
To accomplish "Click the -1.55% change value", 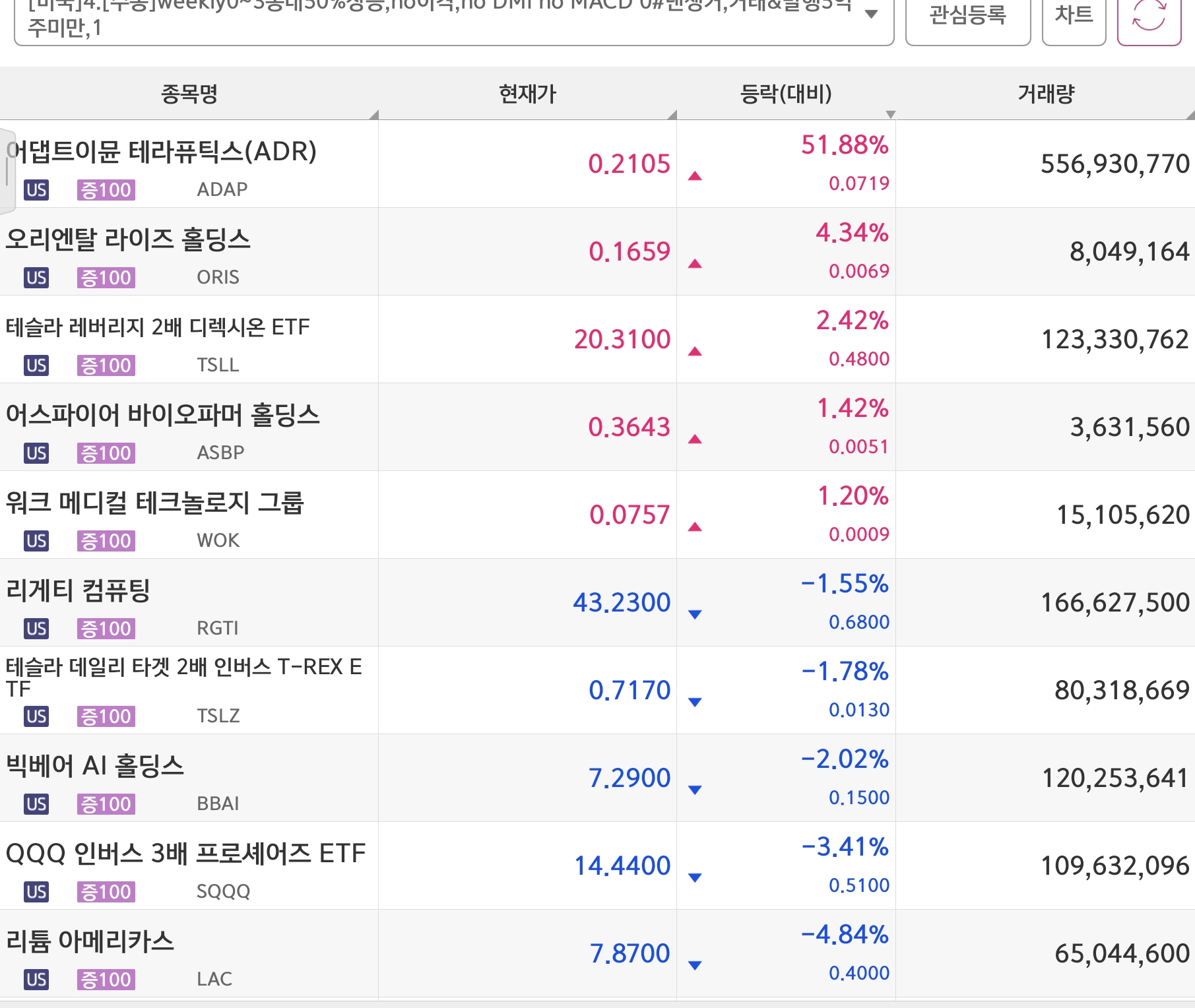I will tap(845, 584).
